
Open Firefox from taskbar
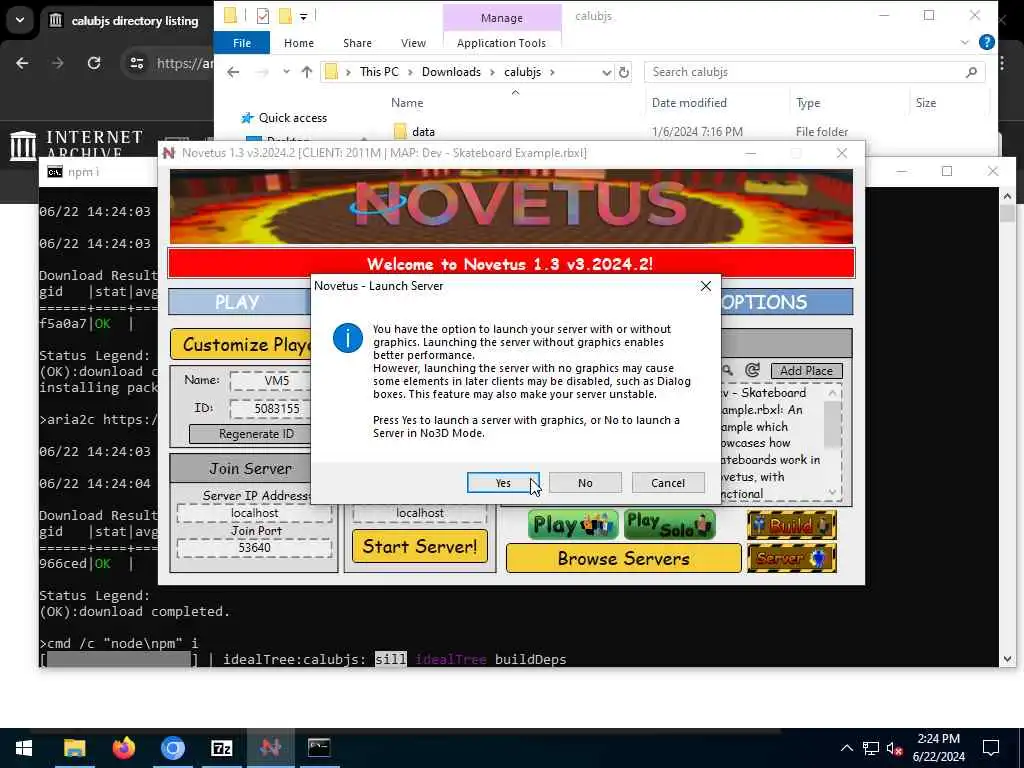tap(123, 748)
